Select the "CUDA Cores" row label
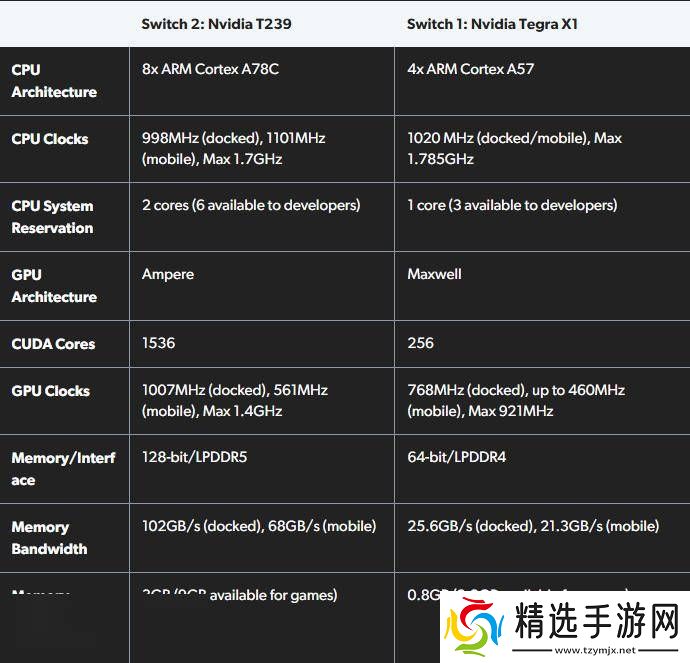The image size is (690, 663). (x=53, y=344)
